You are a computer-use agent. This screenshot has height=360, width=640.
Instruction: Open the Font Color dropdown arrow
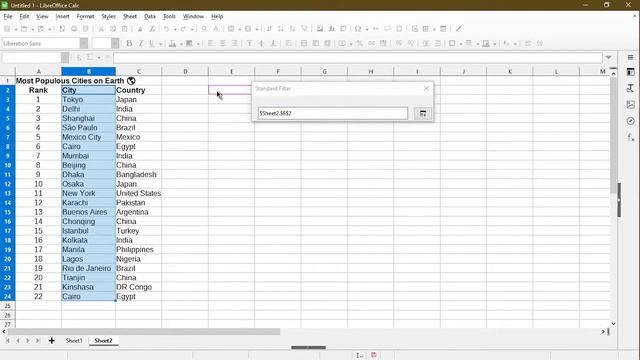(x=180, y=44)
